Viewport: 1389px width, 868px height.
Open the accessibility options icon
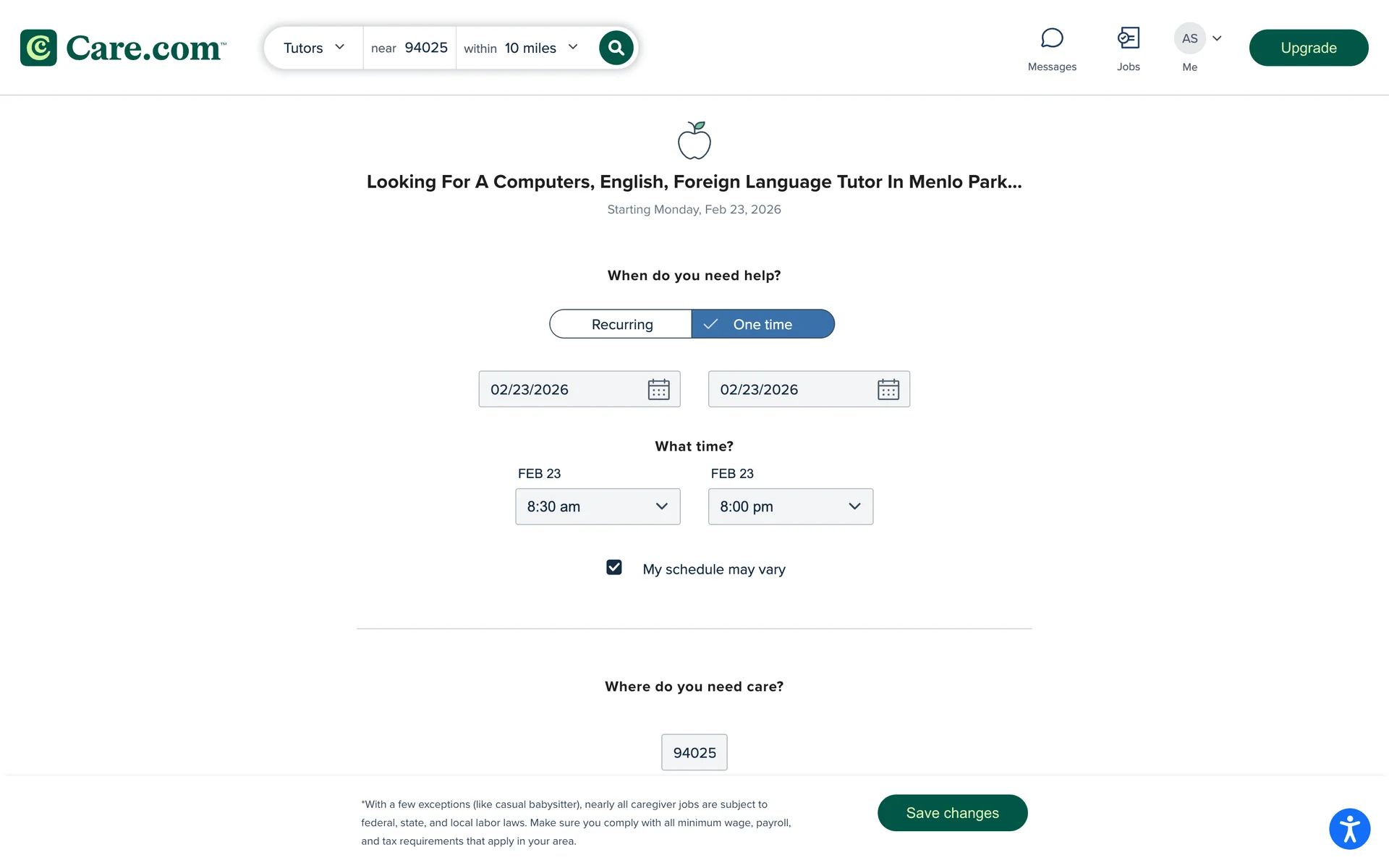[1349, 829]
